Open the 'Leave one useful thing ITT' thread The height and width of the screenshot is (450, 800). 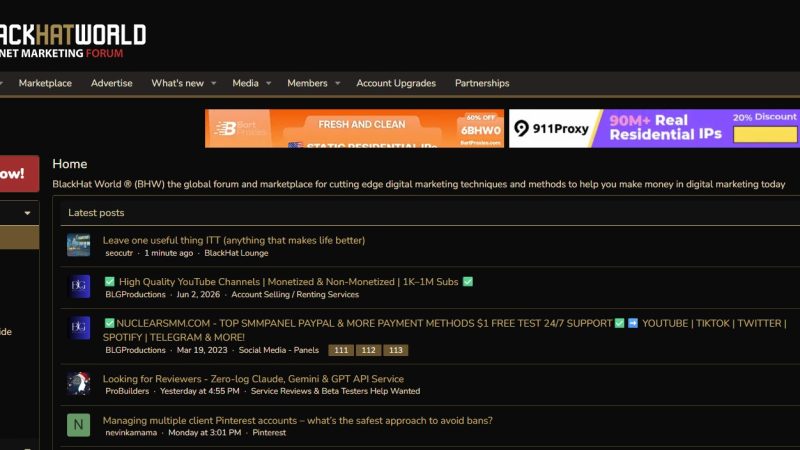pos(234,240)
